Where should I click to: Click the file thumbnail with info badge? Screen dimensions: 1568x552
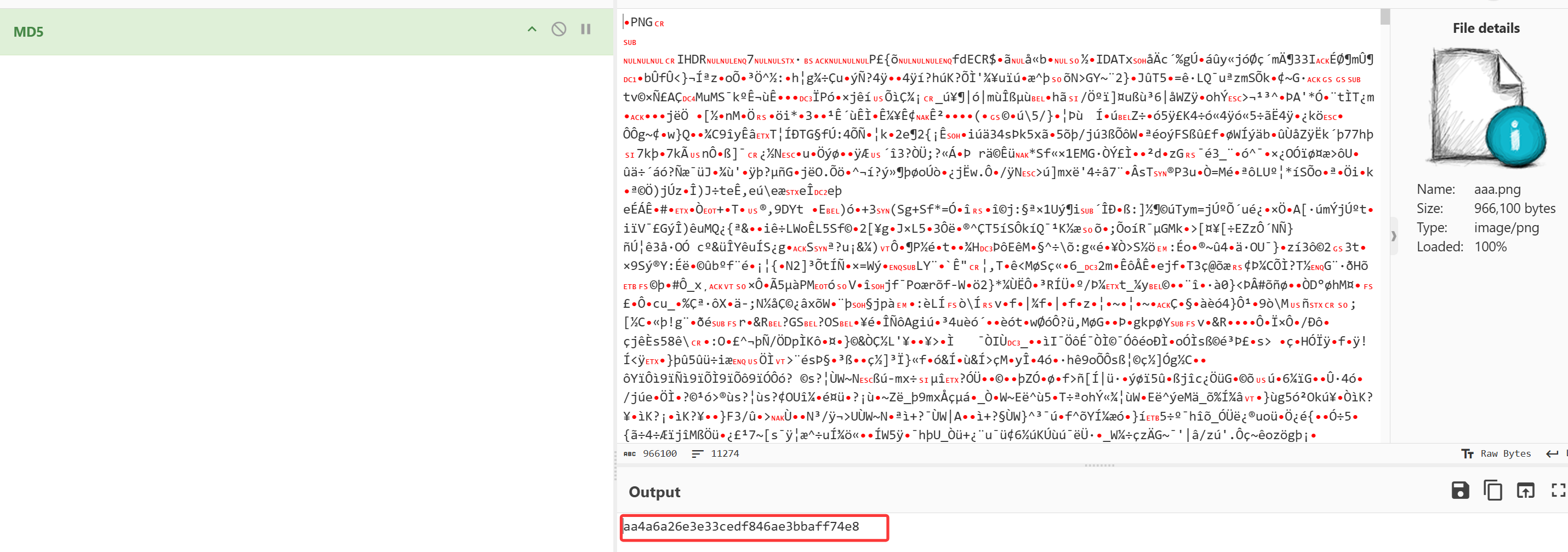[x=1486, y=108]
